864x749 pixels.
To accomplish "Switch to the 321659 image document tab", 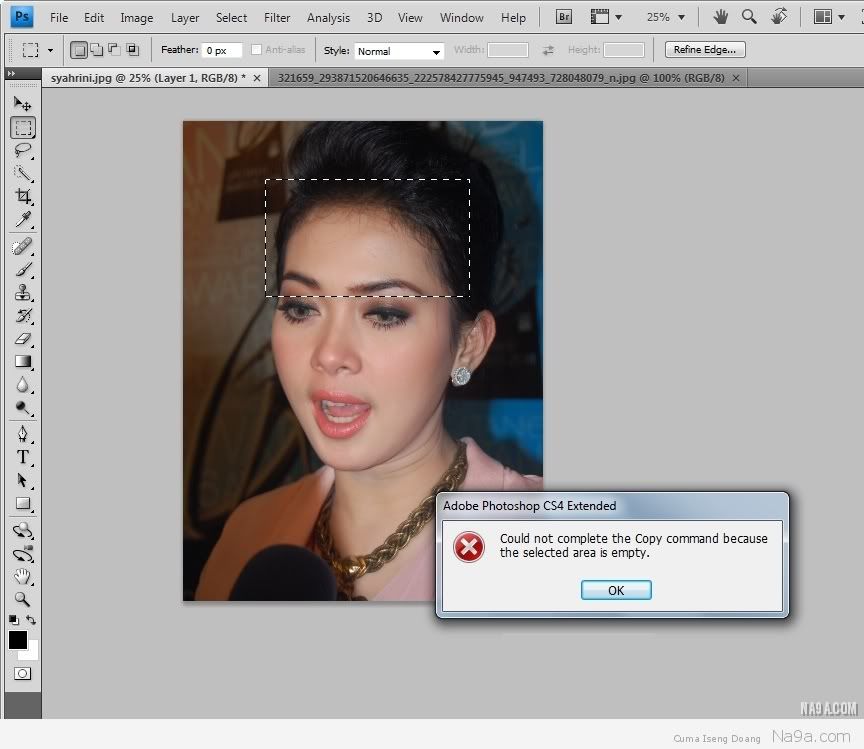I will click(503, 78).
